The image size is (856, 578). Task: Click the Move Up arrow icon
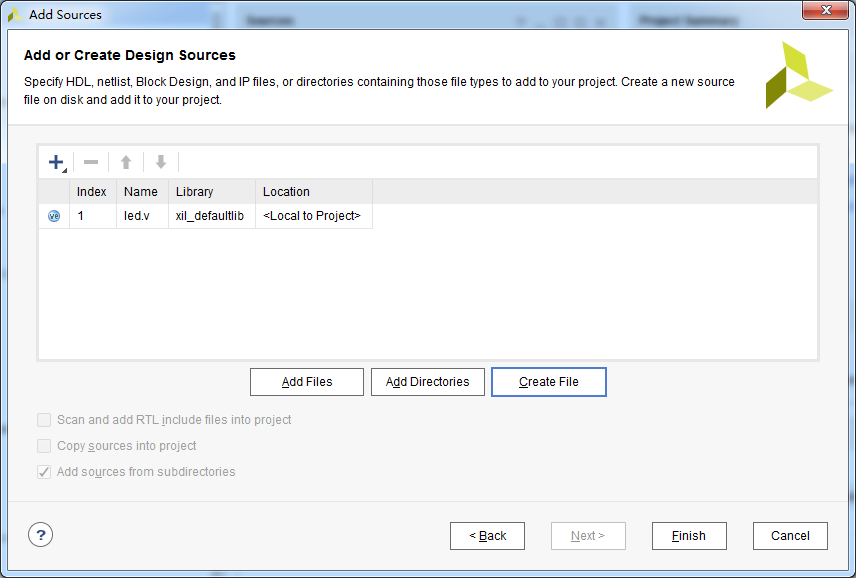[x=126, y=162]
